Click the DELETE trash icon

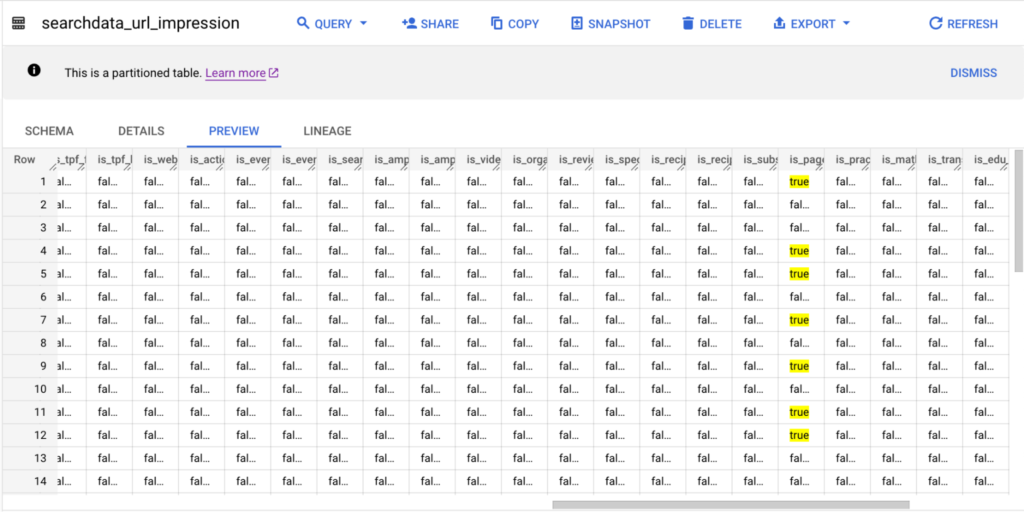[x=688, y=24]
